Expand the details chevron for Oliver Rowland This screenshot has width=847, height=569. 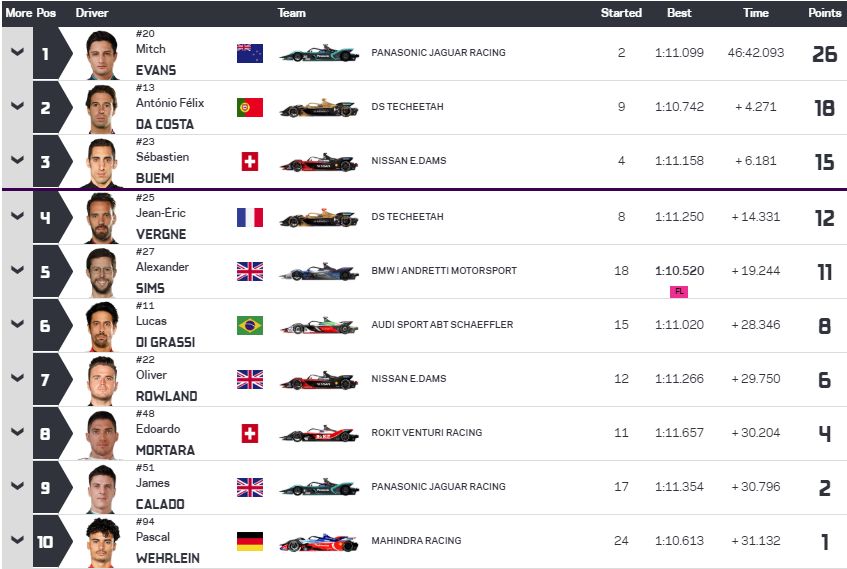[x=17, y=378]
